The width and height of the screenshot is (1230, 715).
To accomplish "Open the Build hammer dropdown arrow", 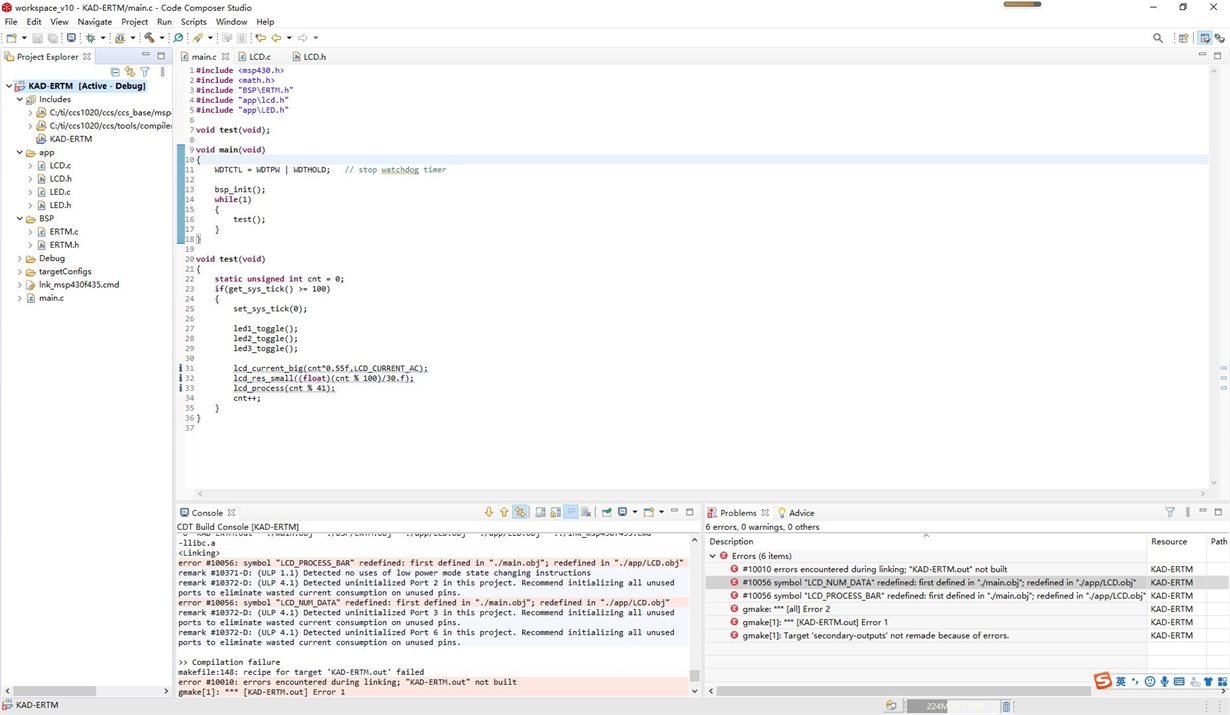I will coord(160,38).
